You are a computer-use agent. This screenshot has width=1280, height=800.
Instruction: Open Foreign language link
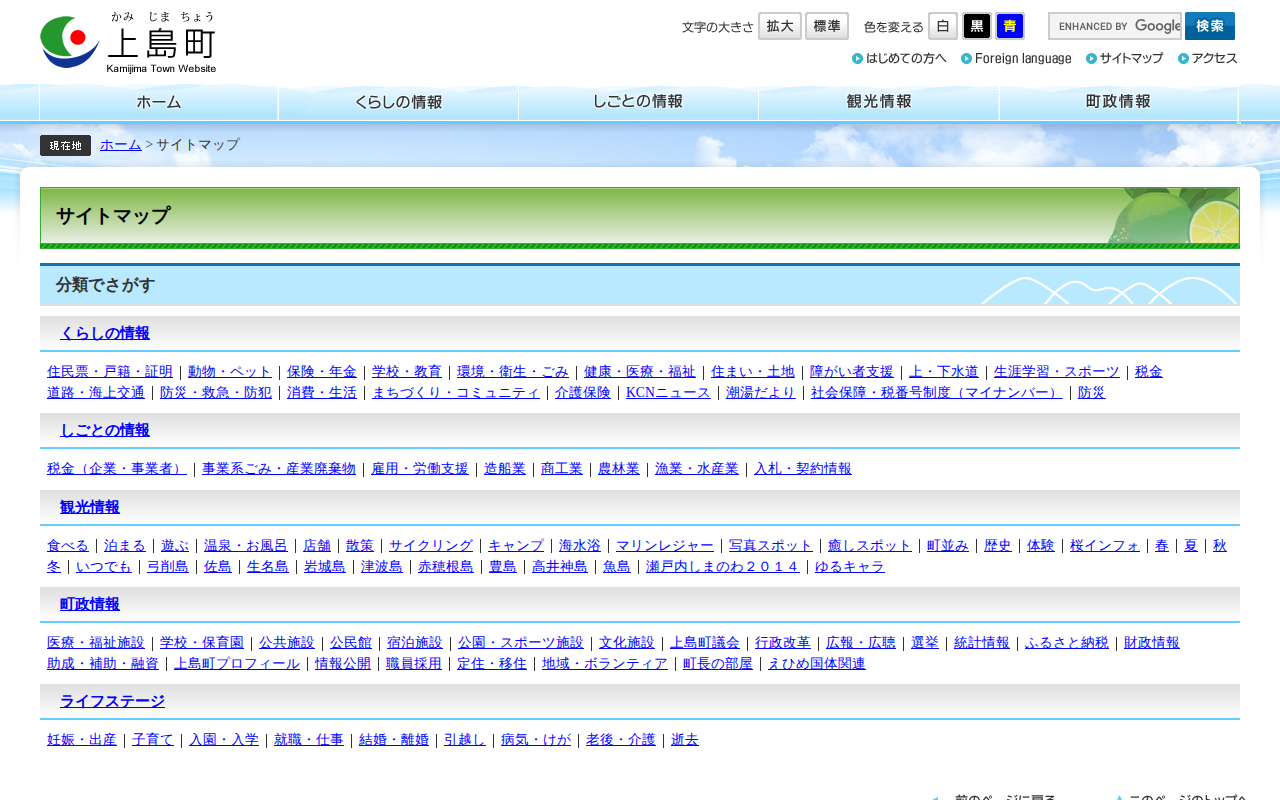[x=1016, y=58]
